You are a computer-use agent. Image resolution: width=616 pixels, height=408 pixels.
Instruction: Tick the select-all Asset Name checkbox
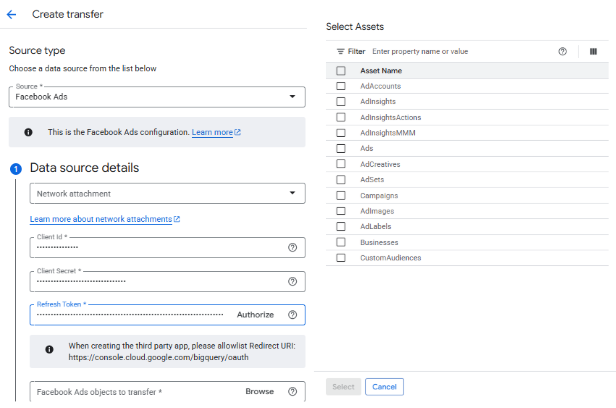341,71
